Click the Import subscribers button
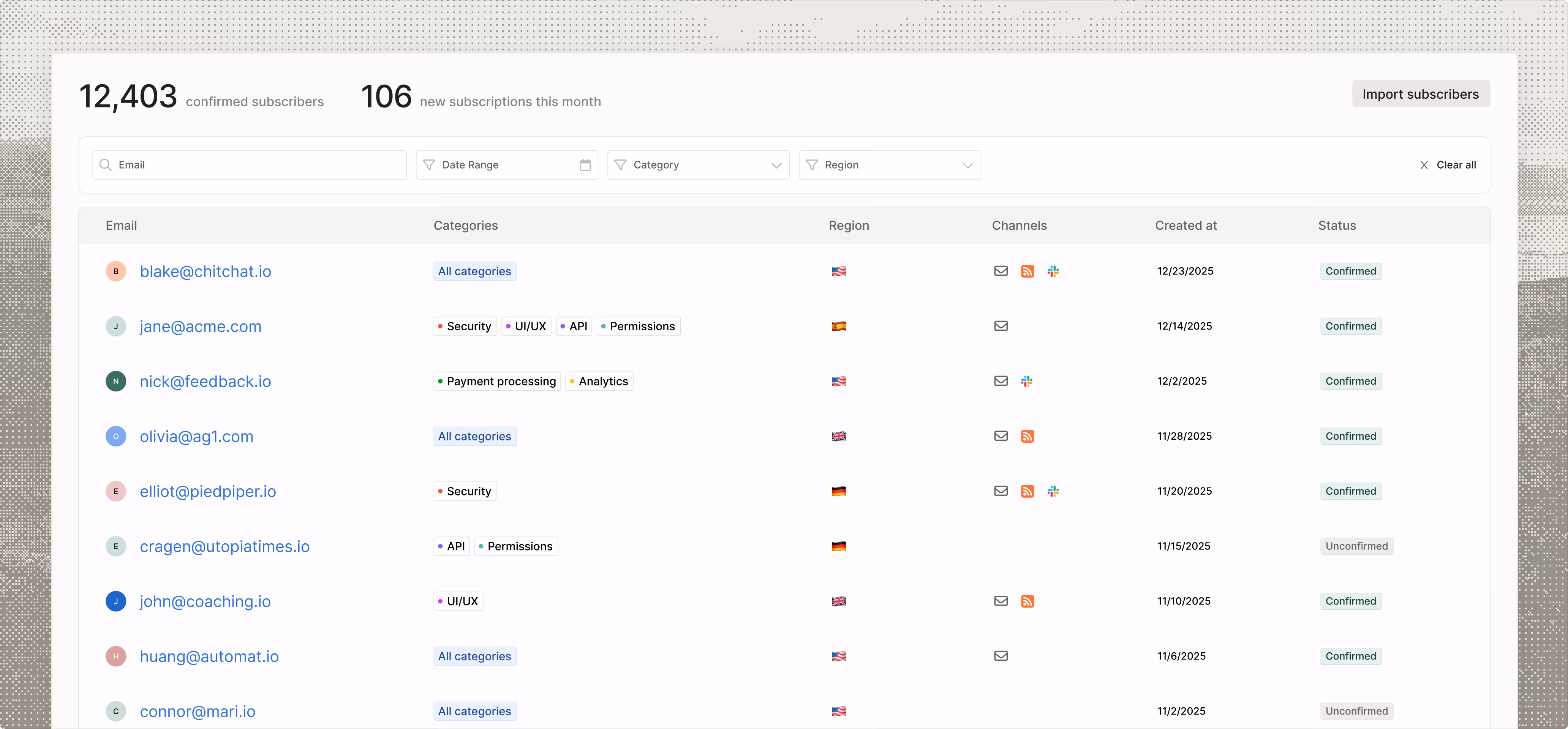The image size is (1568, 729). pyautogui.click(x=1421, y=94)
